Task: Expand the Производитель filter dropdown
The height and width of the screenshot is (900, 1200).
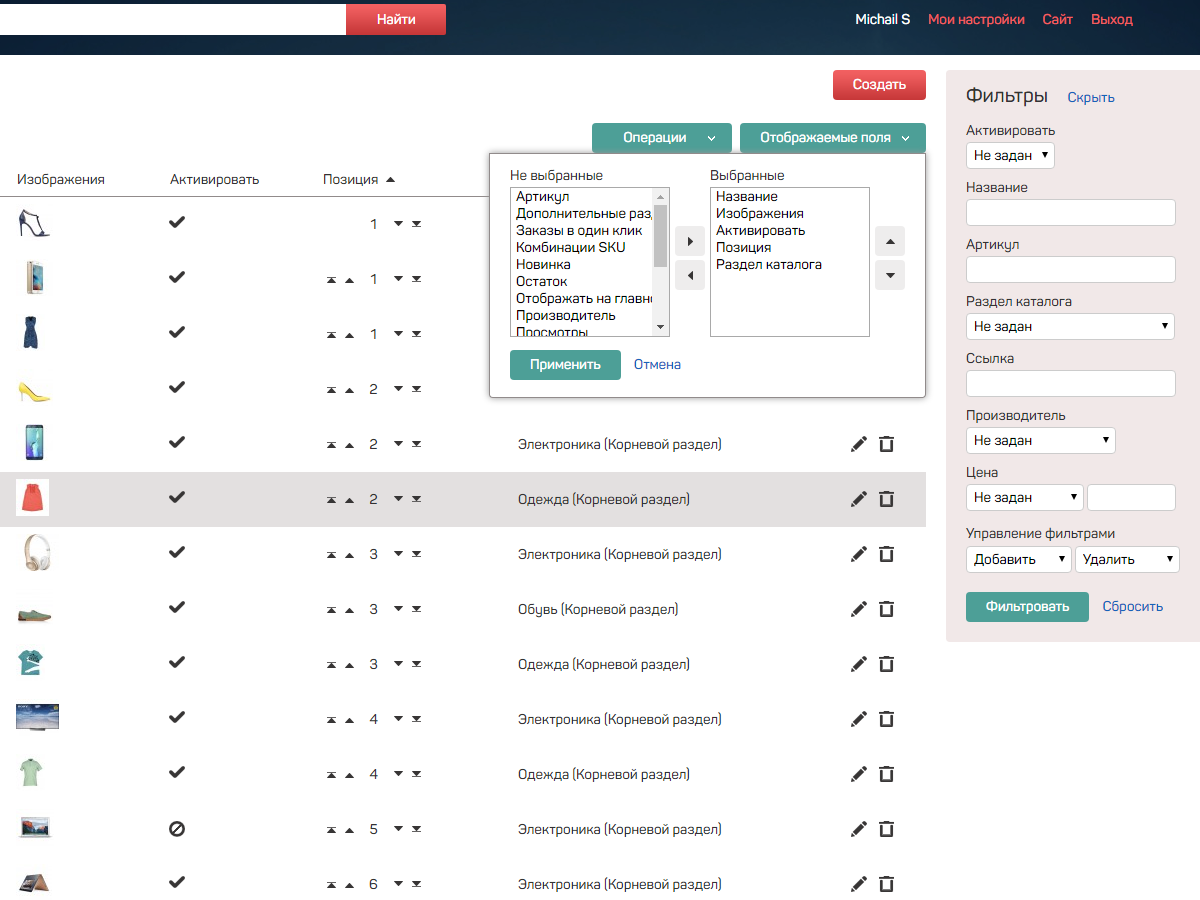Action: click(x=1040, y=440)
